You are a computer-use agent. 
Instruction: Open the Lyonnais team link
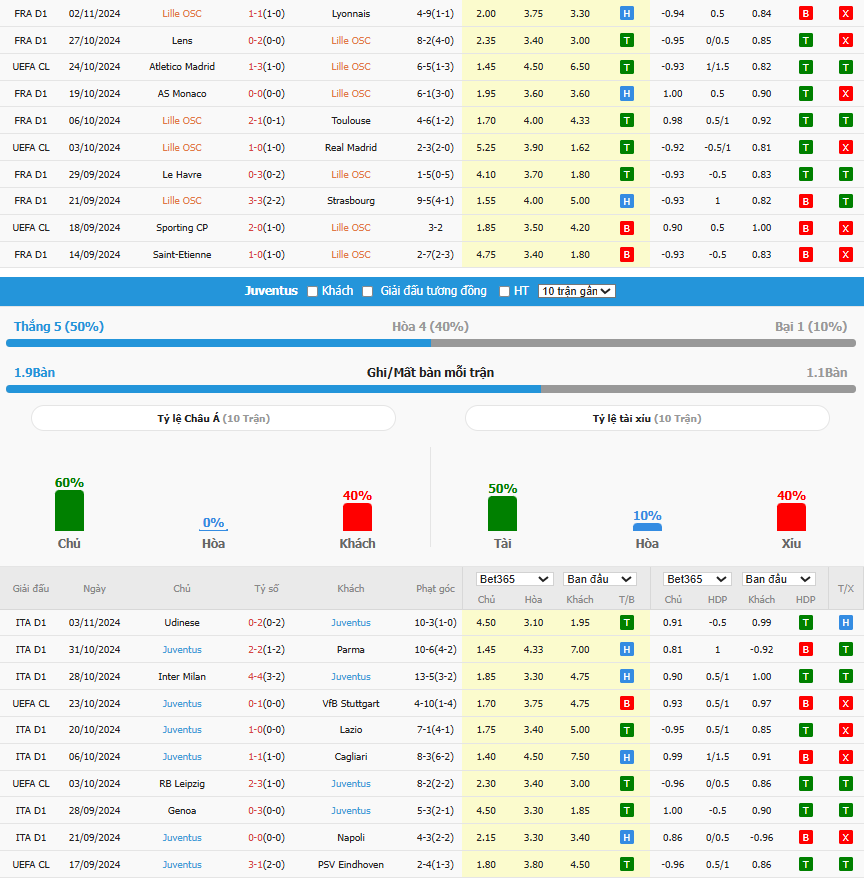pos(351,13)
